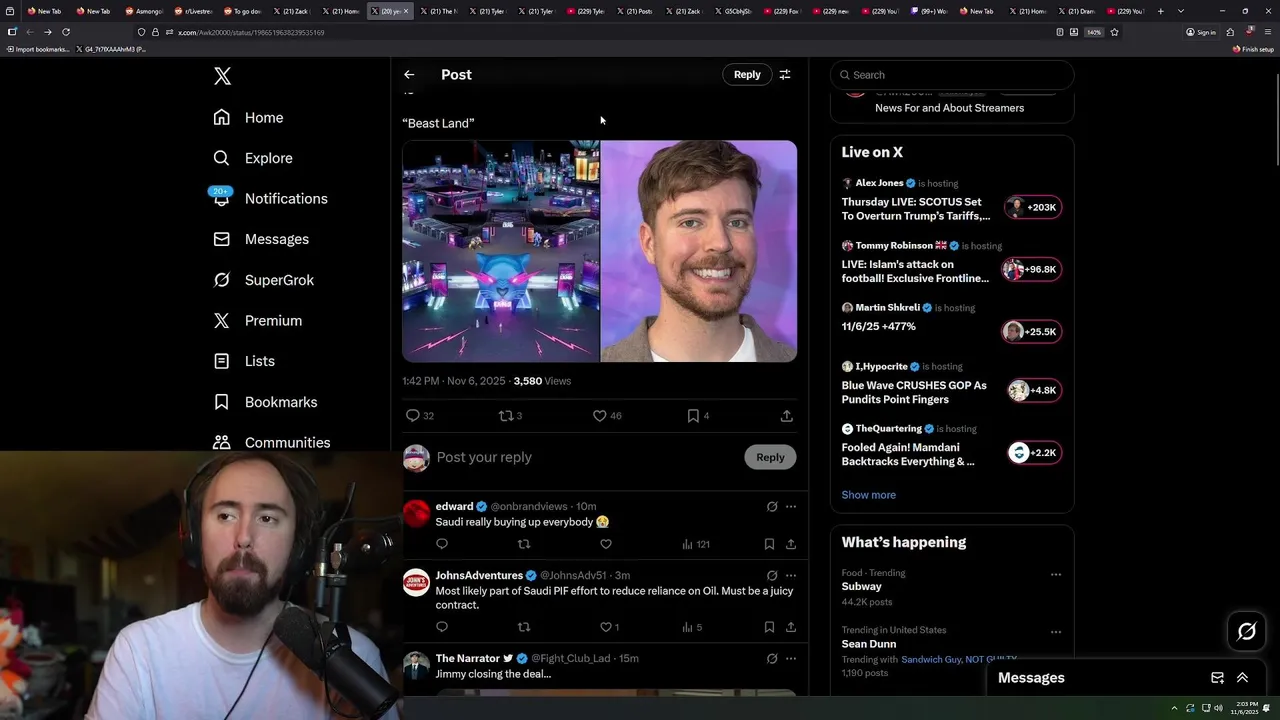This screenshot has height=720, width=1280.
Task: Open Bookmarks in sidebar
Action: 265,402
